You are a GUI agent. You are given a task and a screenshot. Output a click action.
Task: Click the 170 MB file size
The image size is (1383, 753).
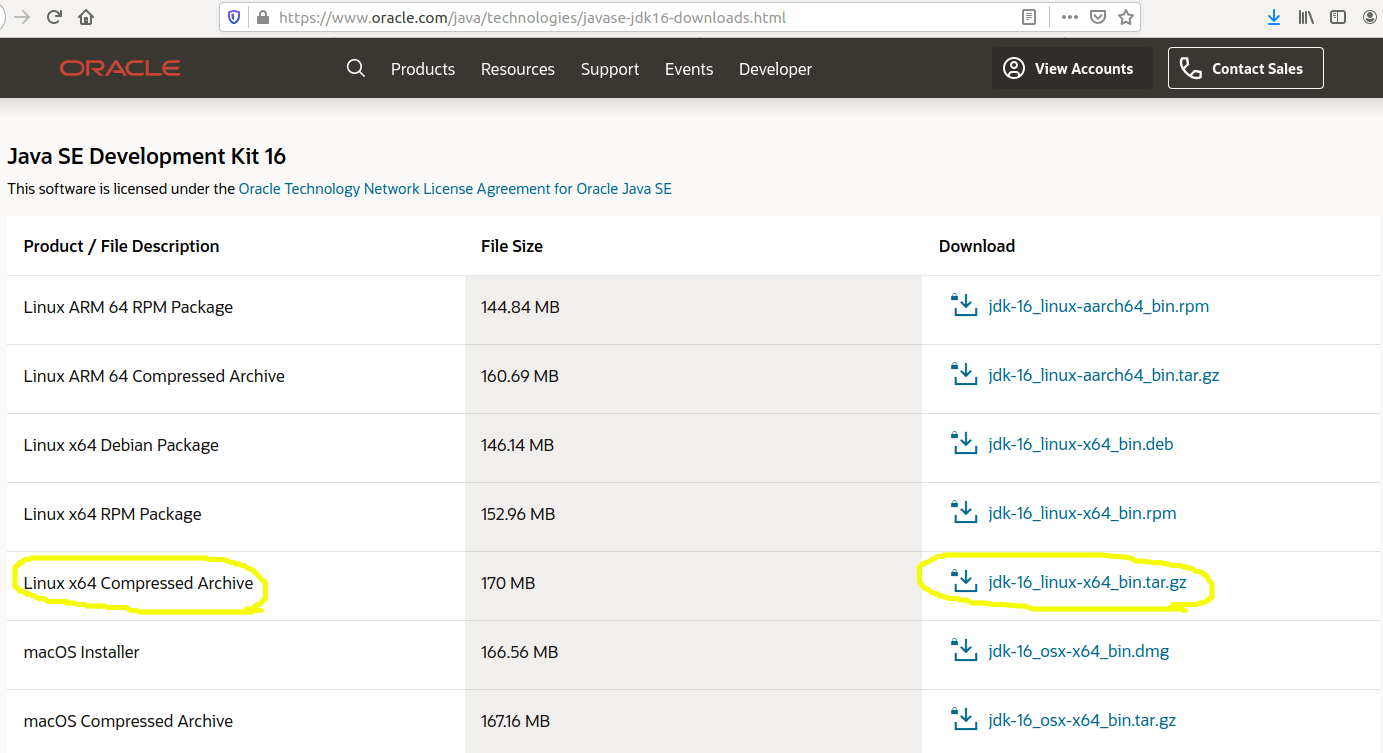coord(508,583)
